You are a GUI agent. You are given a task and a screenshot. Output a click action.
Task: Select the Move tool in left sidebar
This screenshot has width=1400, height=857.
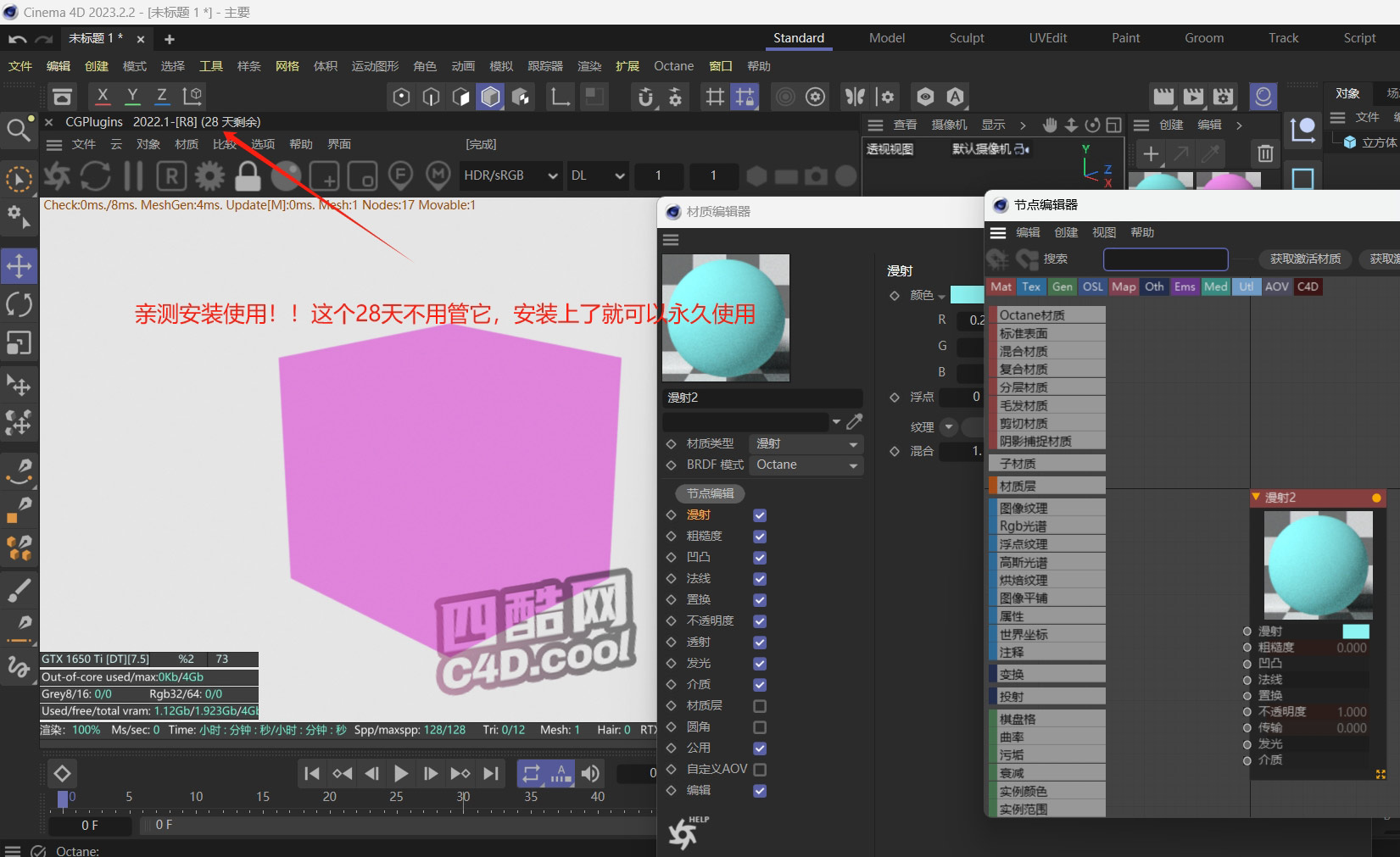pos(19,266)
